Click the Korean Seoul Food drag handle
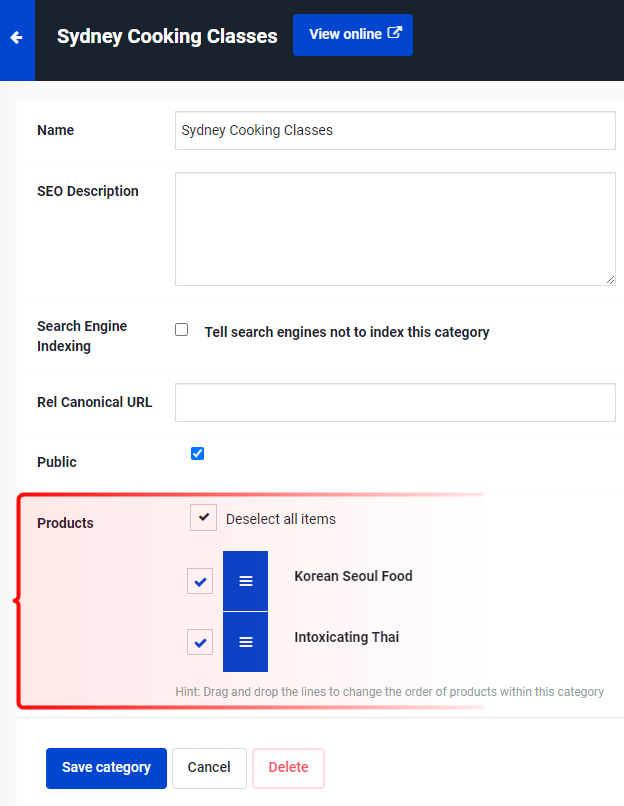This screenshot has width=624, height=806. pyautogui.click(x=245, y=581)
